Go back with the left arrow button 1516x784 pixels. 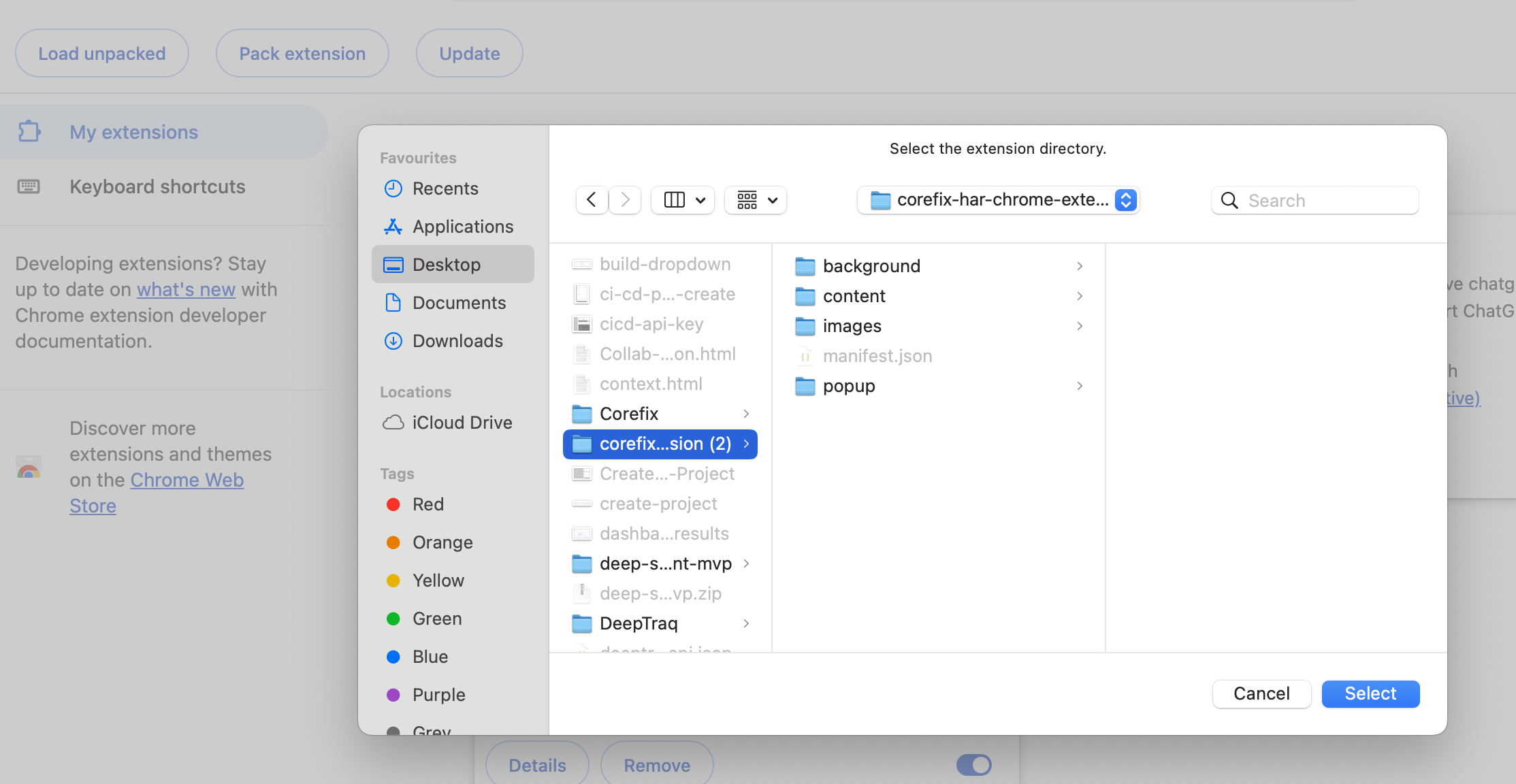(592, 200)
